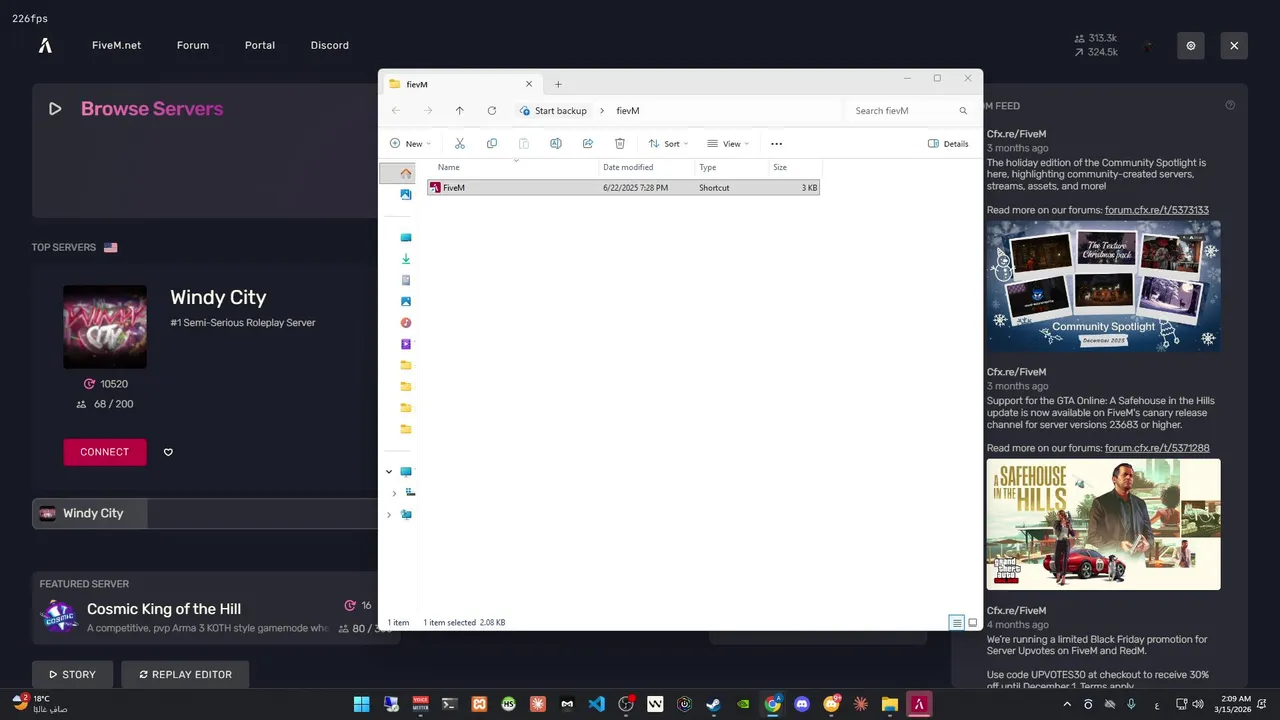This screenshot has height=720, width=1280.
Task: Refresh the fievM folder view
Action: click(491, 111)
